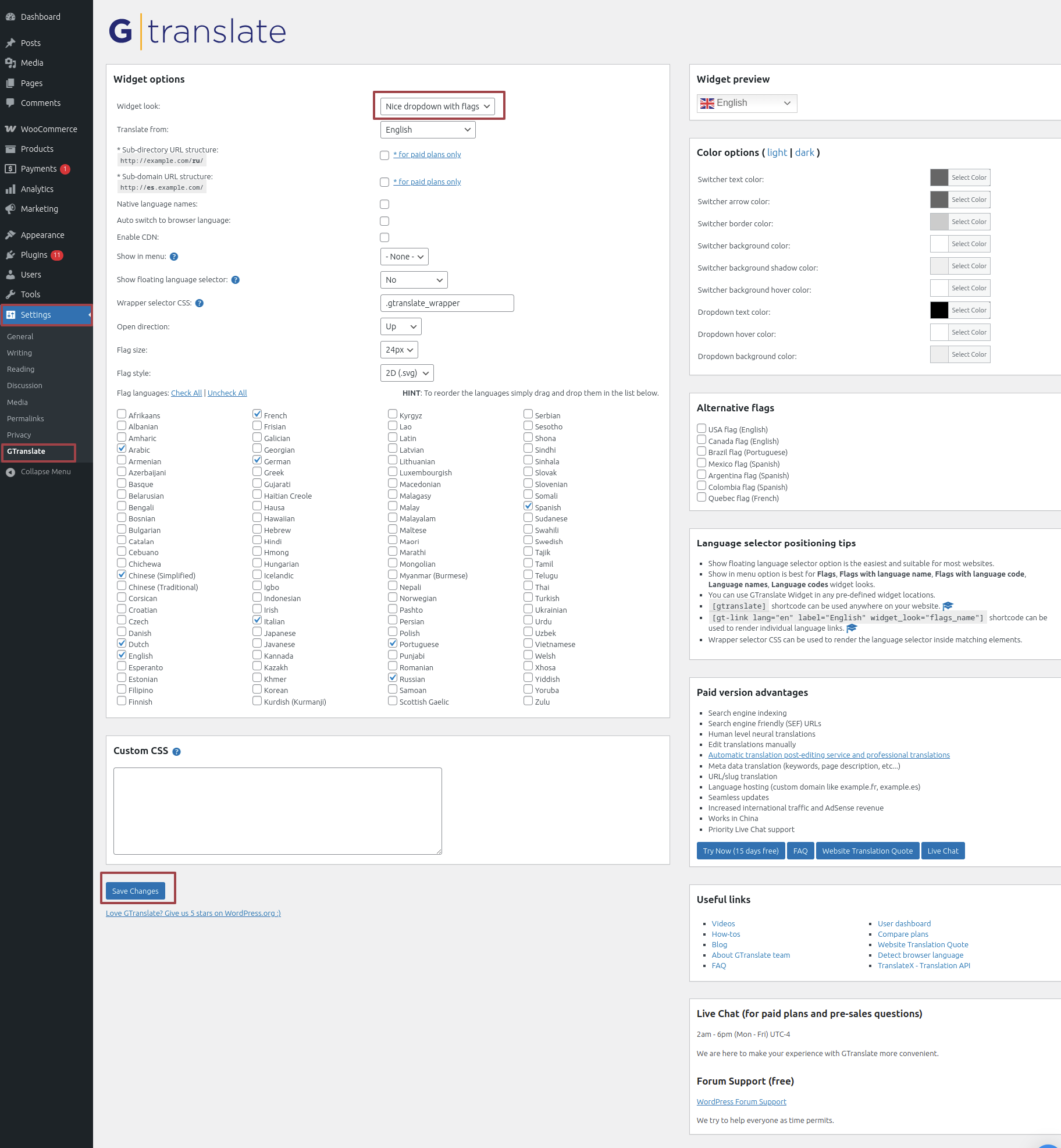1061x1148 pixels.
Task: Open Discussion settings submenu item
Action: pos(25,386)
